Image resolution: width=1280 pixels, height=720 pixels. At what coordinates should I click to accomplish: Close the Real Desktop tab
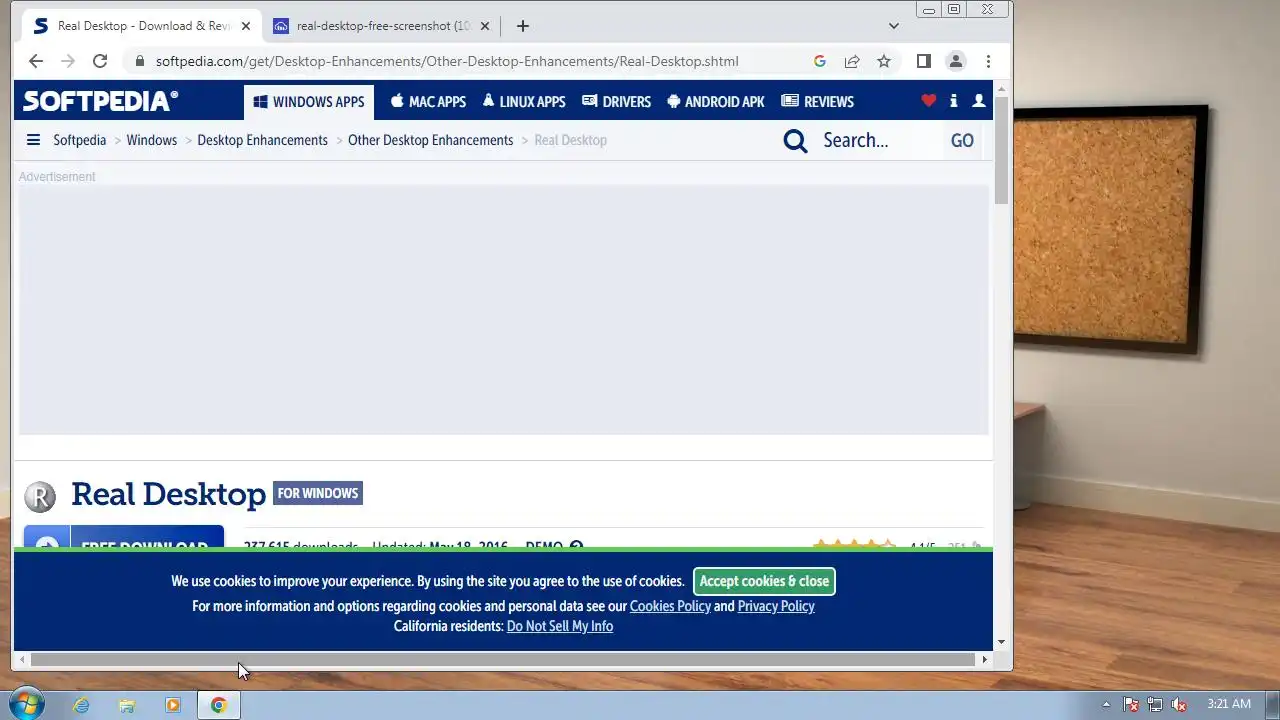[245, 26]
